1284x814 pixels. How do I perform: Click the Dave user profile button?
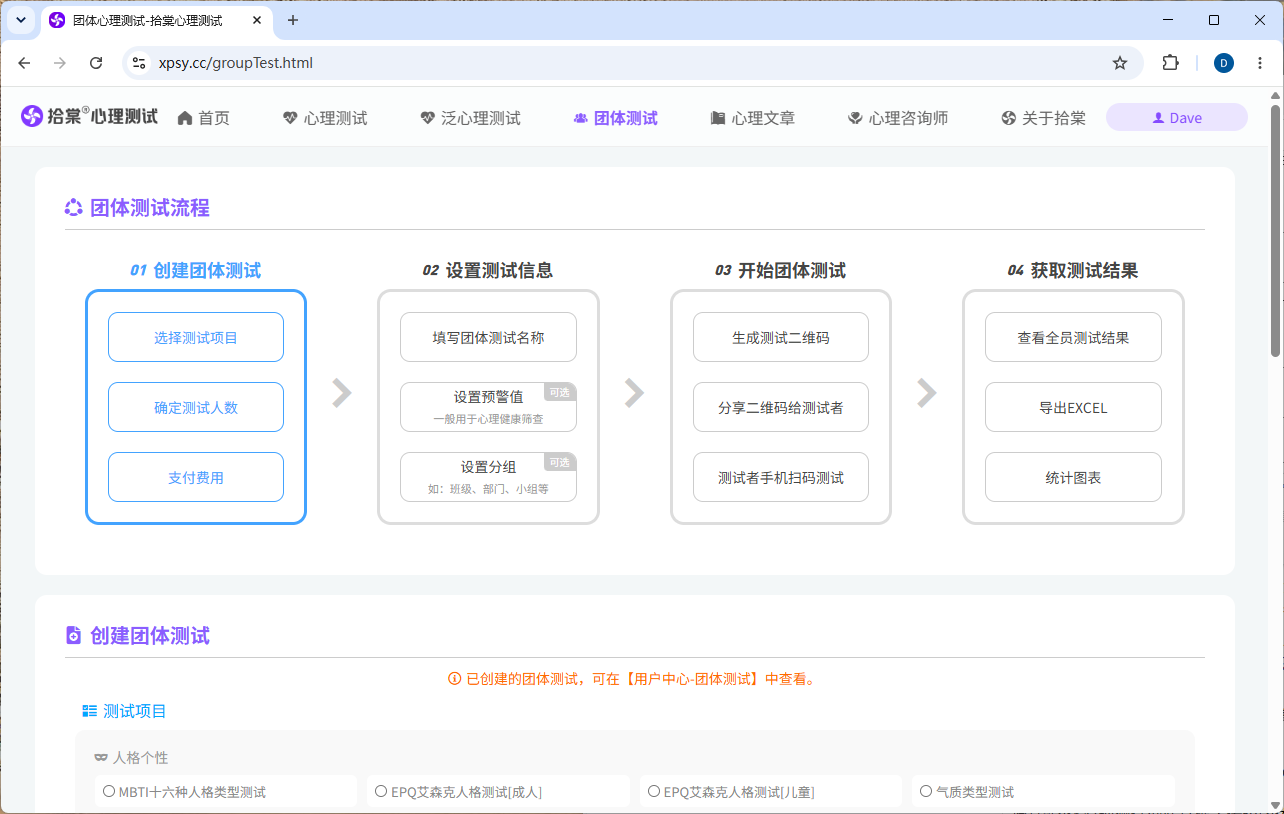tap(1176, 118)
